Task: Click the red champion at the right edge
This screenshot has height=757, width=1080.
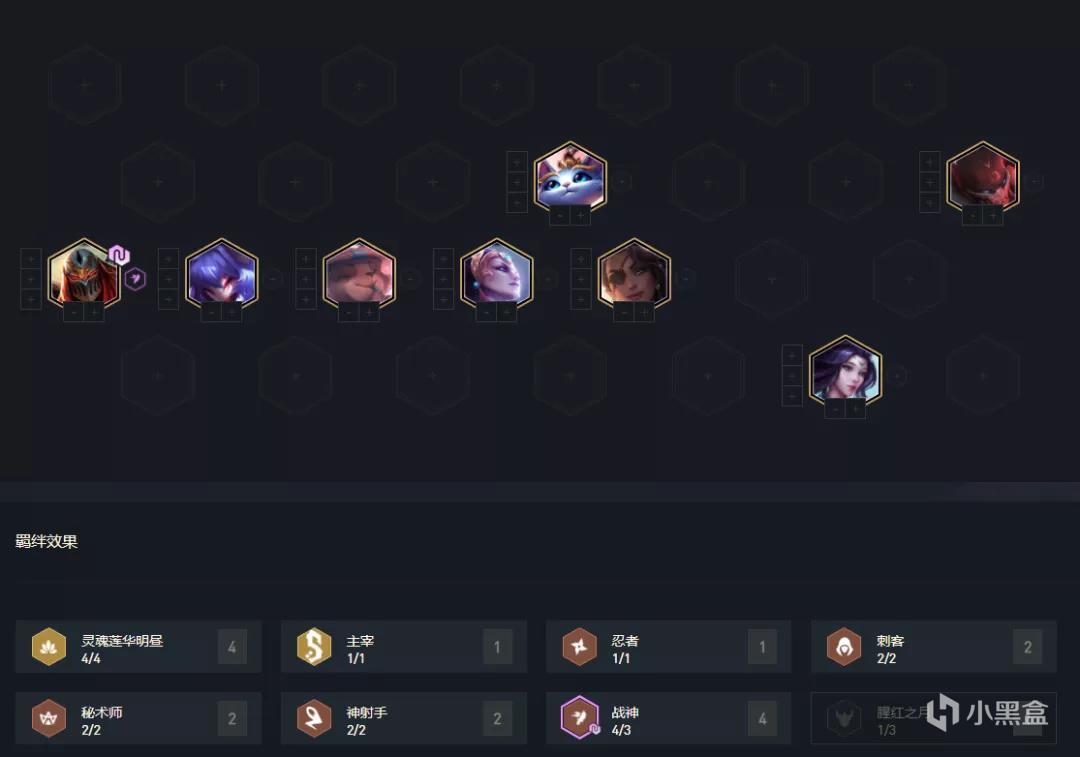Action: pyautogui.click(x=983, y=178)
